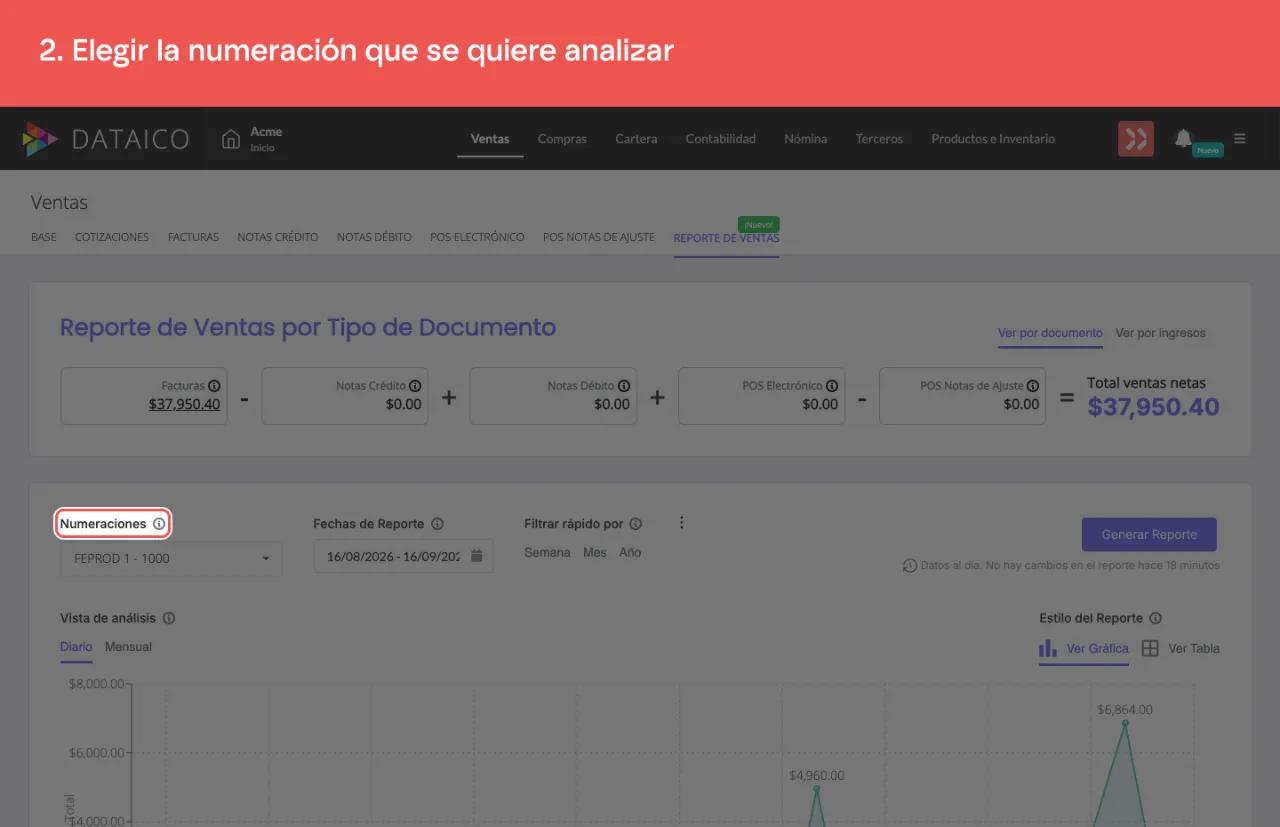The width and height of the screenshot is (1280, 827).
Task: Go to the Cotizaciones tab
Action: pyautogui.click(x=112, y=238)
